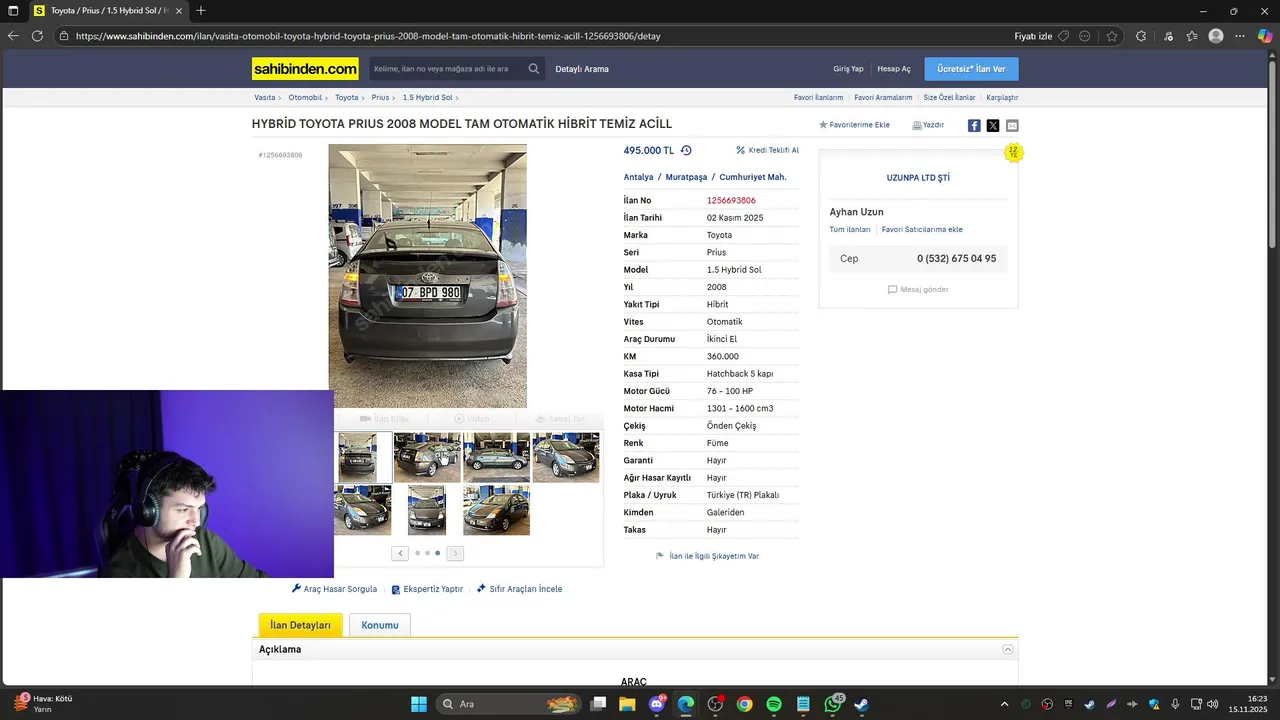The image size is (1280, 720).
Task: Open Spotify from taskbar
Action: click(774, 704)
